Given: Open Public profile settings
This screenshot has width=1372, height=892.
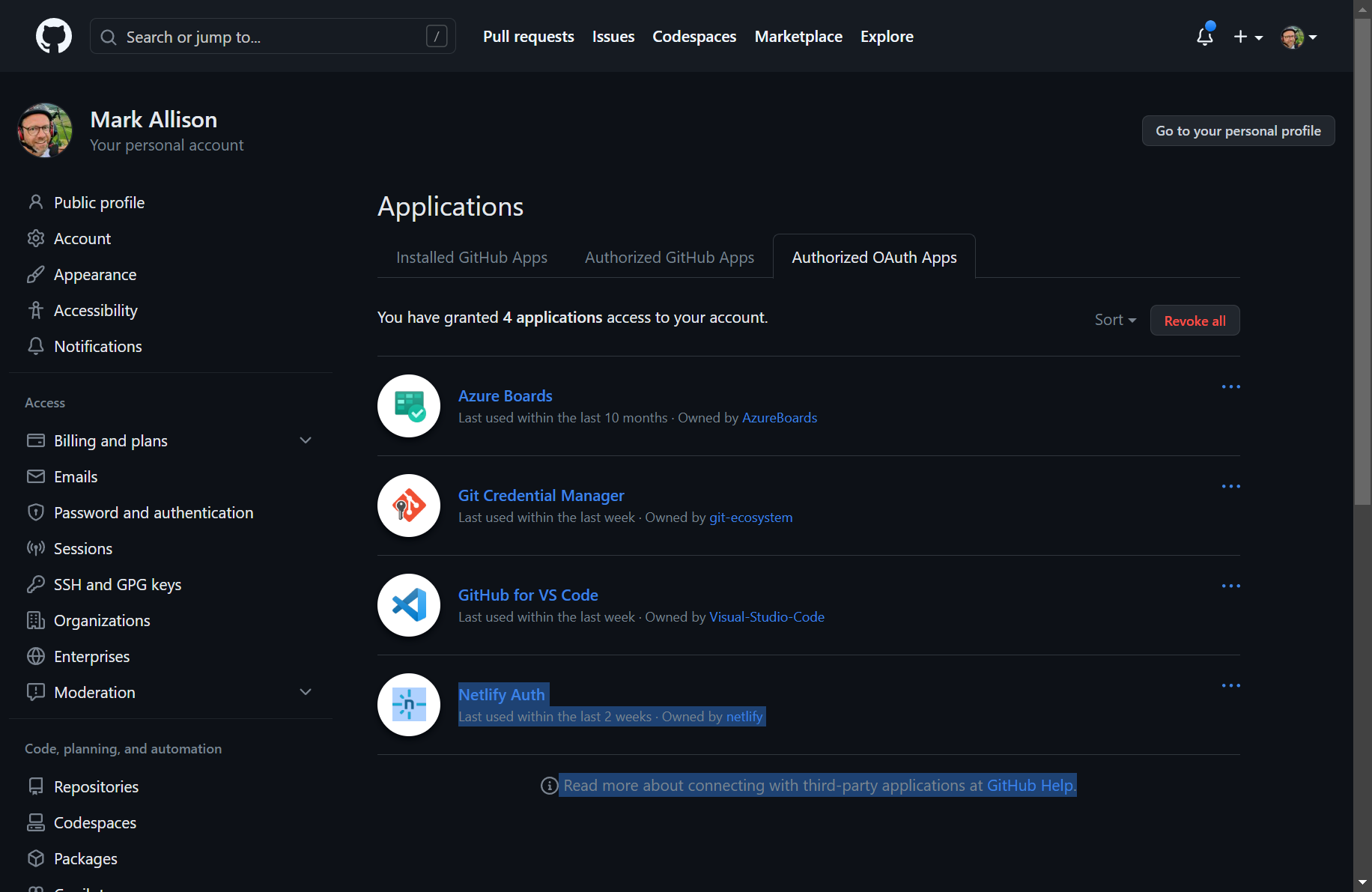Looking at the screenshot, I should coord(99,202).
